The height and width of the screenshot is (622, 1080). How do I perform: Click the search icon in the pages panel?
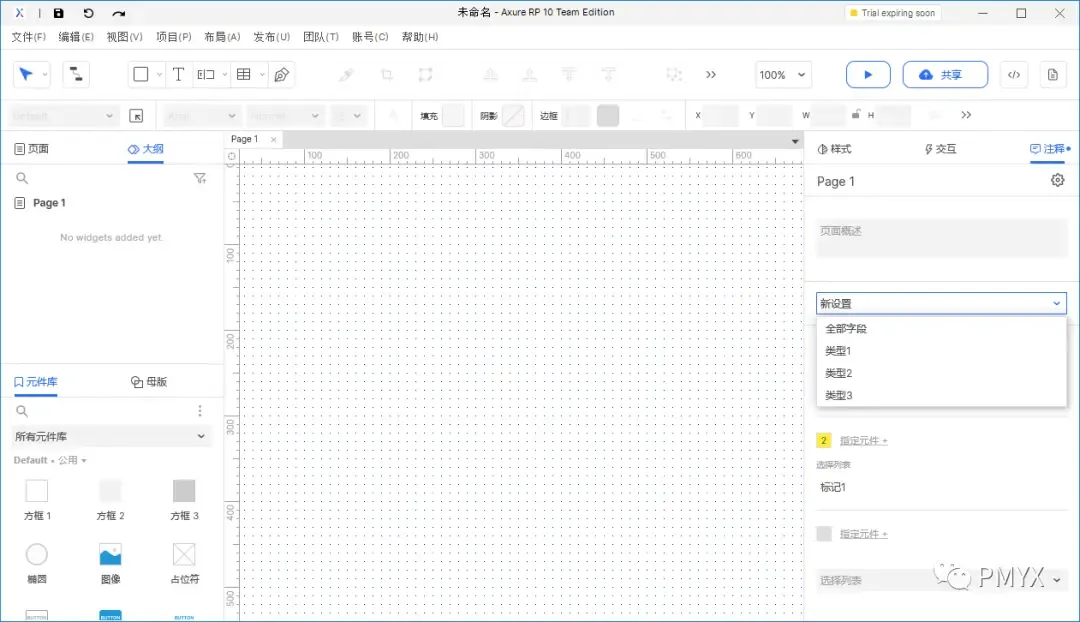pos(20,178)
